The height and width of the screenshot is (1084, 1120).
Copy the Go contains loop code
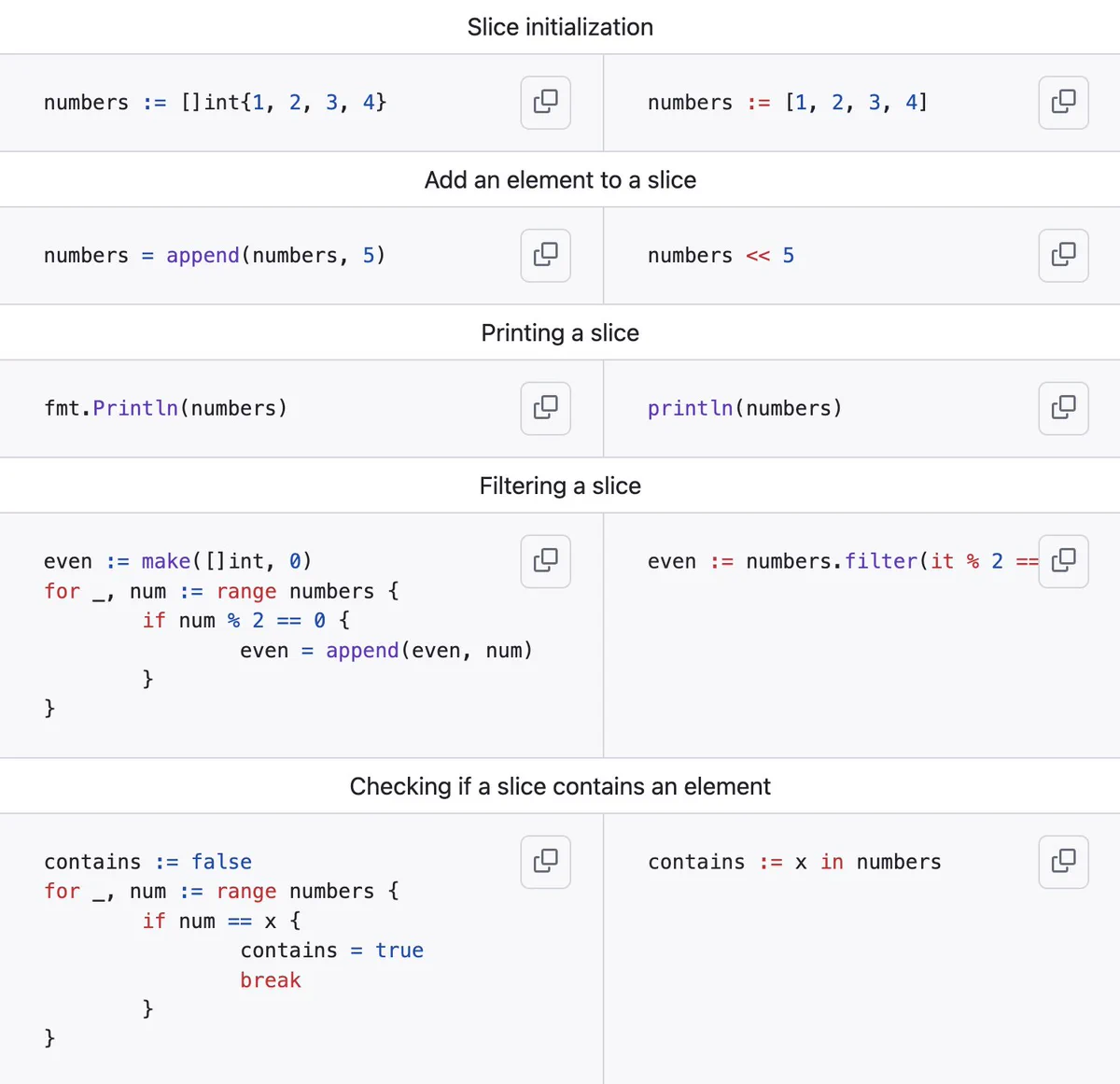click(x=546, y=862)
